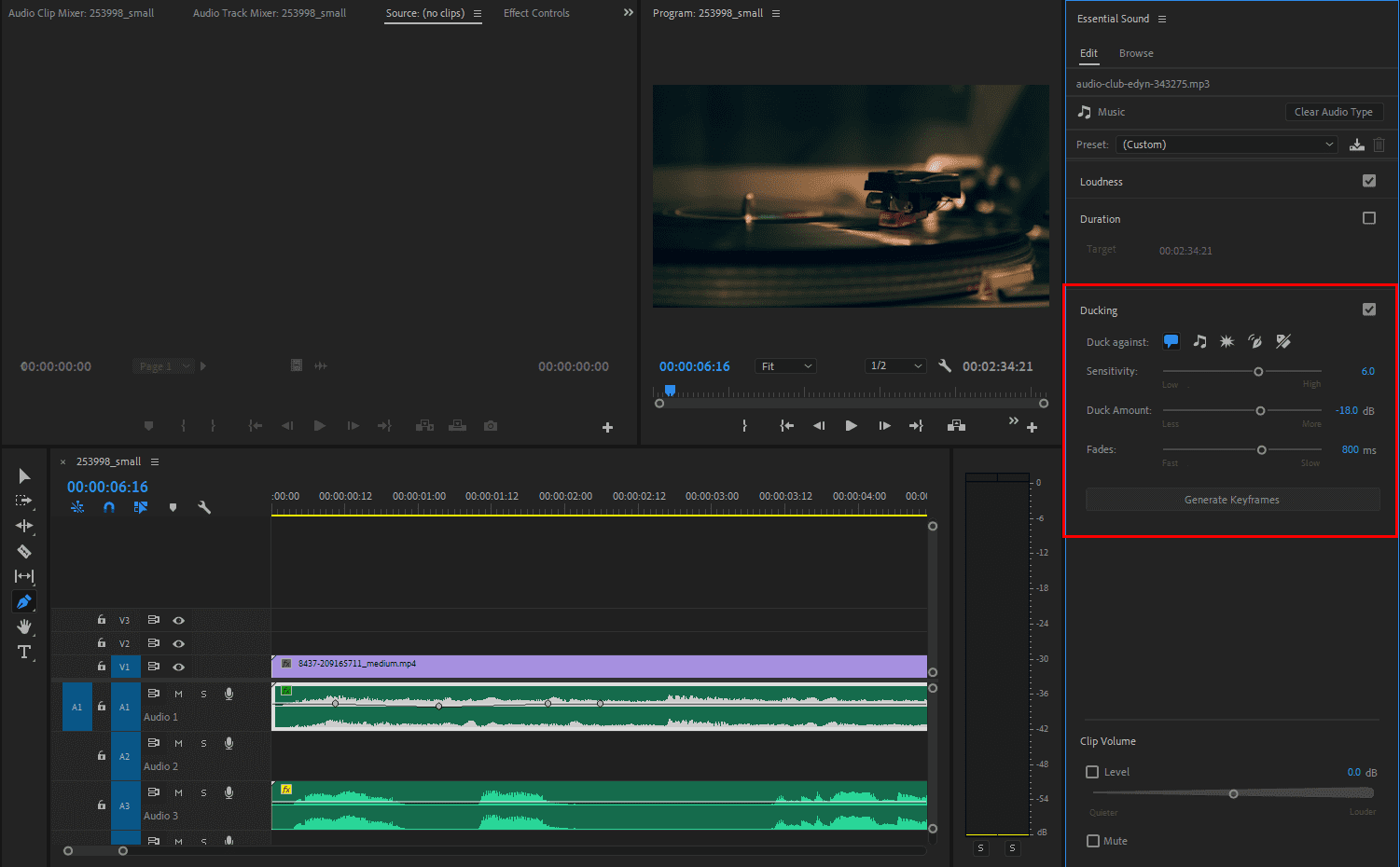1400x867 pixels.
Task: Mute the Audio 1 track
Action: (177, 693)
